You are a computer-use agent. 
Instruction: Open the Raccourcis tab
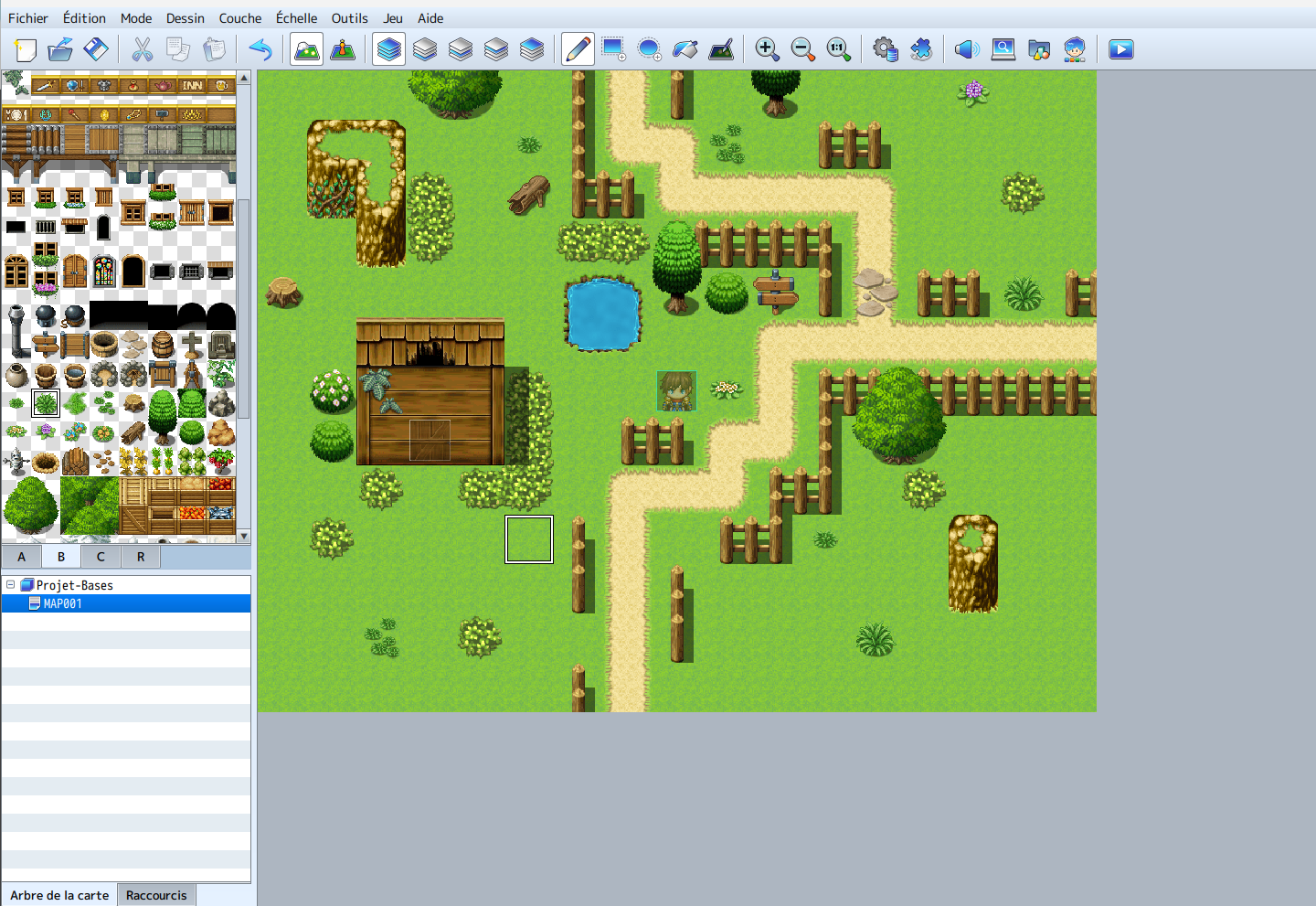coord(156,895)
